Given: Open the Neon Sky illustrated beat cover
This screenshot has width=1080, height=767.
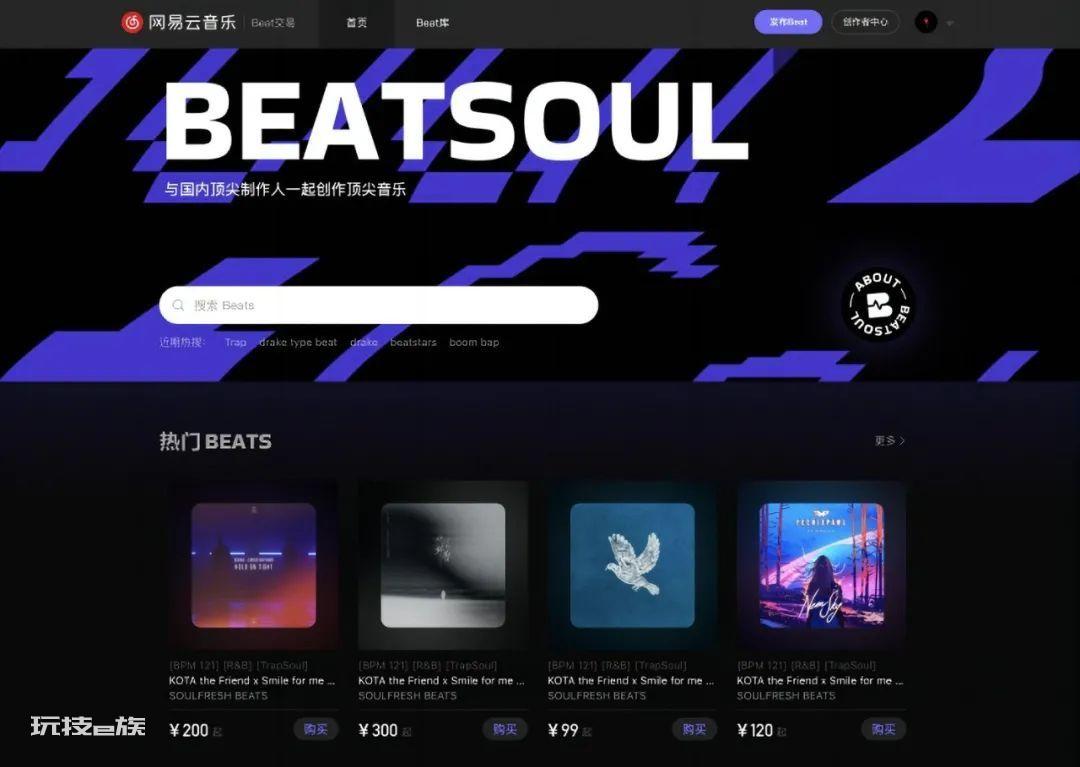Looking at the screenshot, I should 822,565.
